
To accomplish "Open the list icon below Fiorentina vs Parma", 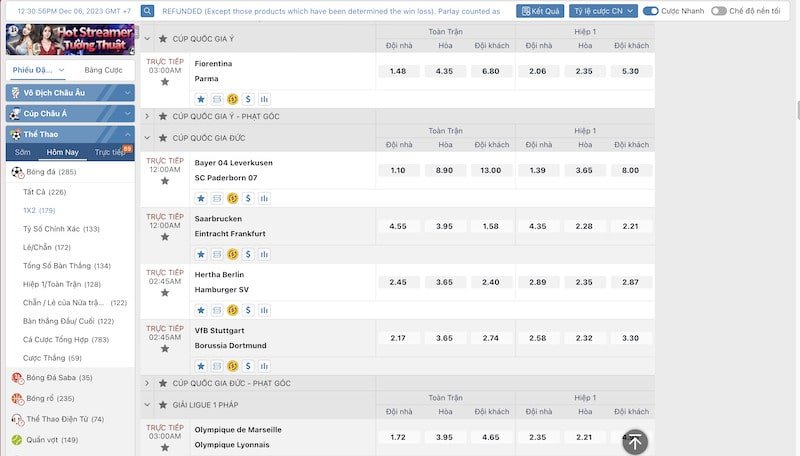I will pos(217,99).
